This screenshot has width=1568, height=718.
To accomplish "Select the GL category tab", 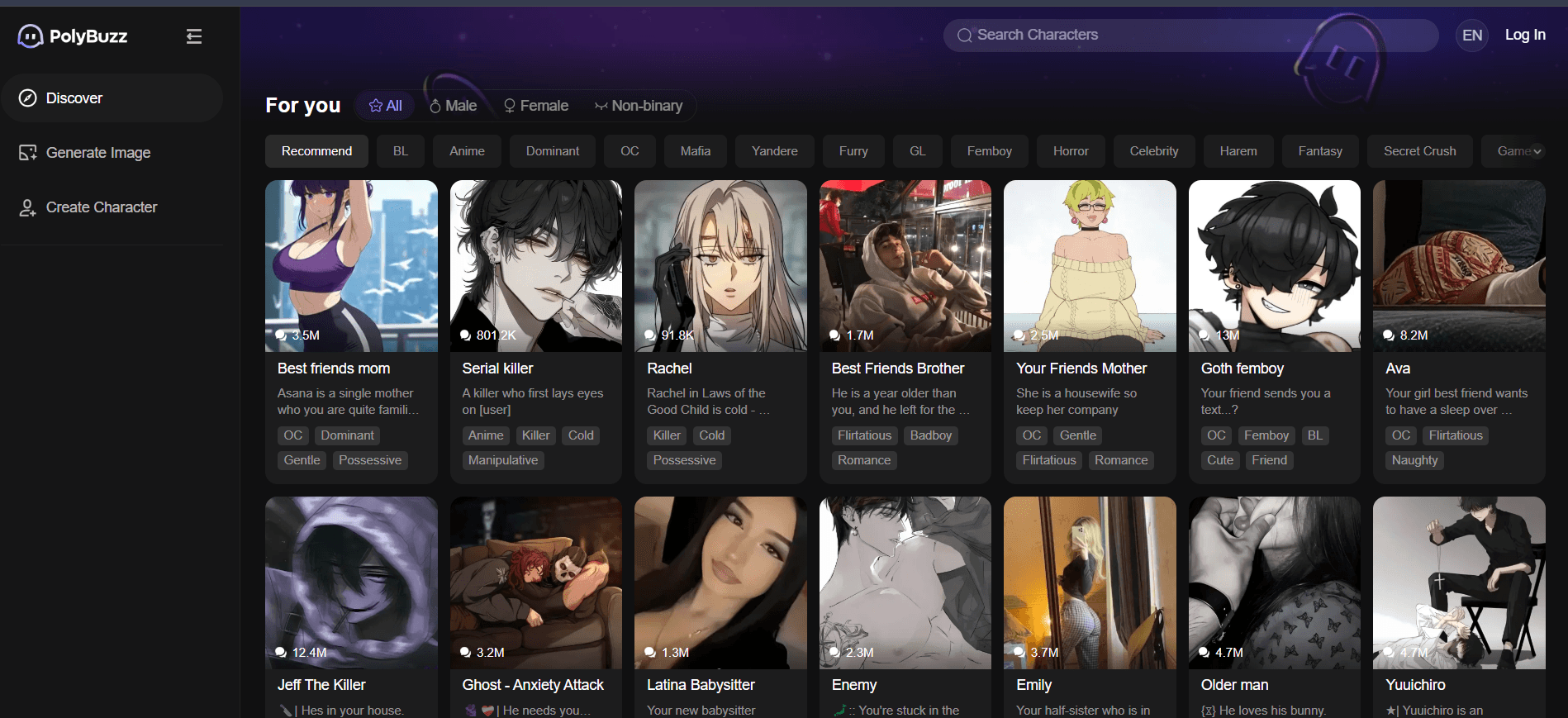I will coord(918,151).
